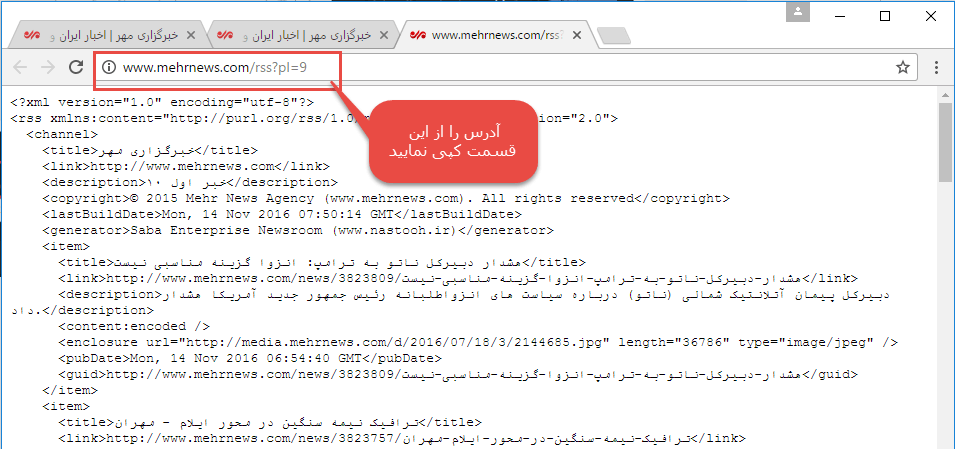Select the www.mehrnews.com/rss tab

click(x=493, y=35)
